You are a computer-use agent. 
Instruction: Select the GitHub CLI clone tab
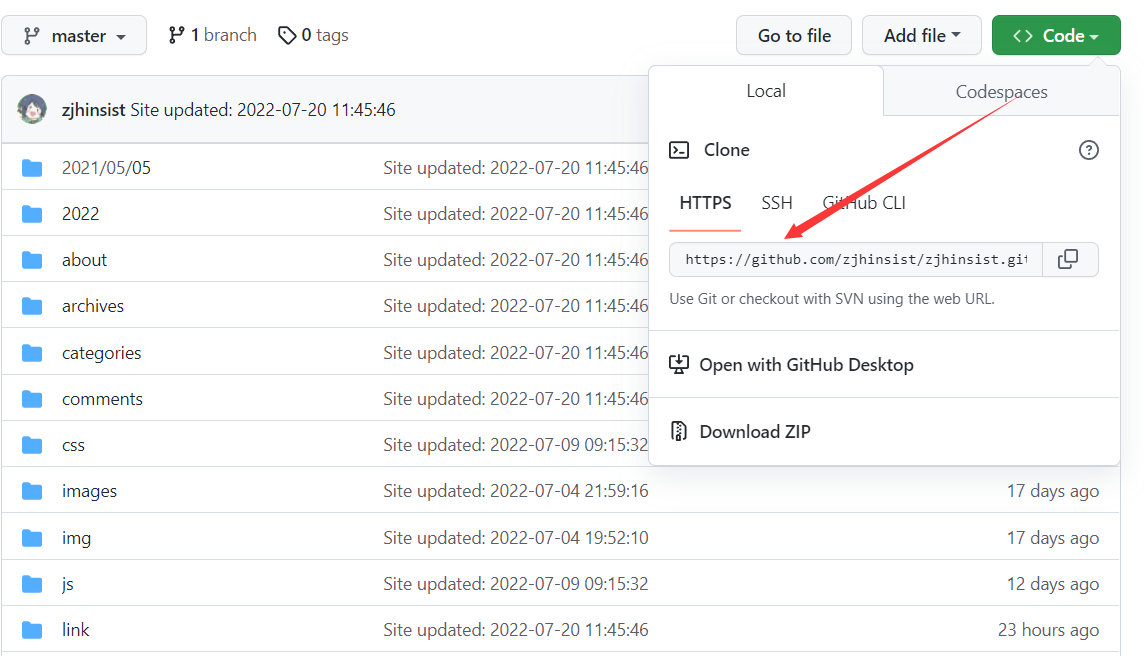(864, 203)
